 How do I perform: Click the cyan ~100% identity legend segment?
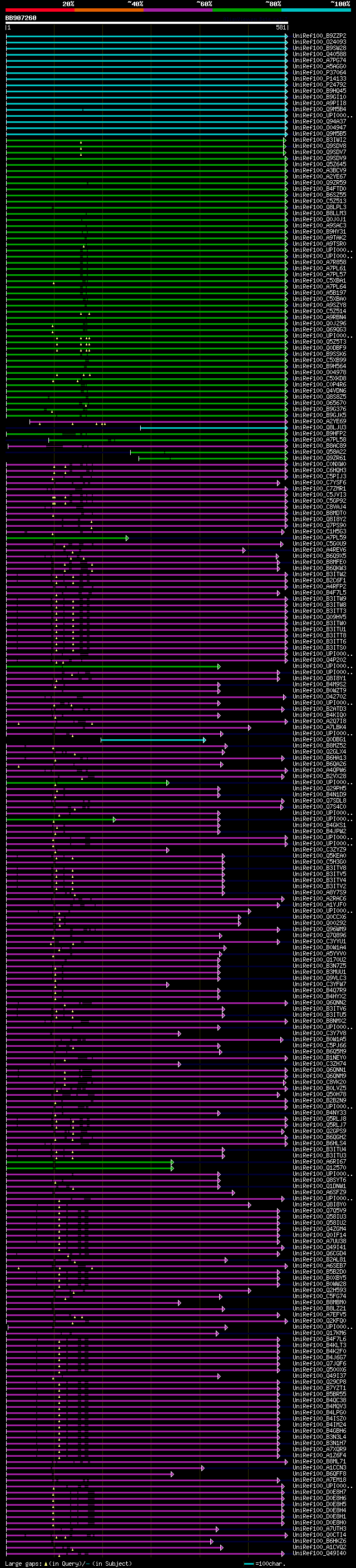(x=316, y=10)
